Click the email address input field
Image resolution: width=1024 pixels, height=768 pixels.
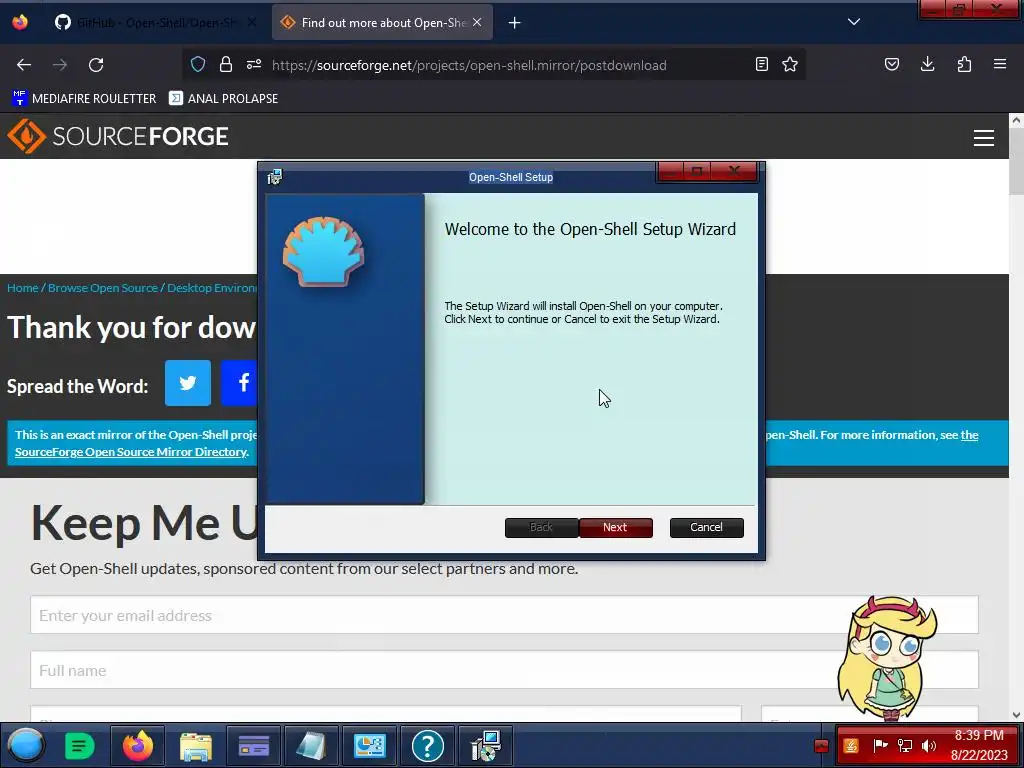(x=504, y=615)
